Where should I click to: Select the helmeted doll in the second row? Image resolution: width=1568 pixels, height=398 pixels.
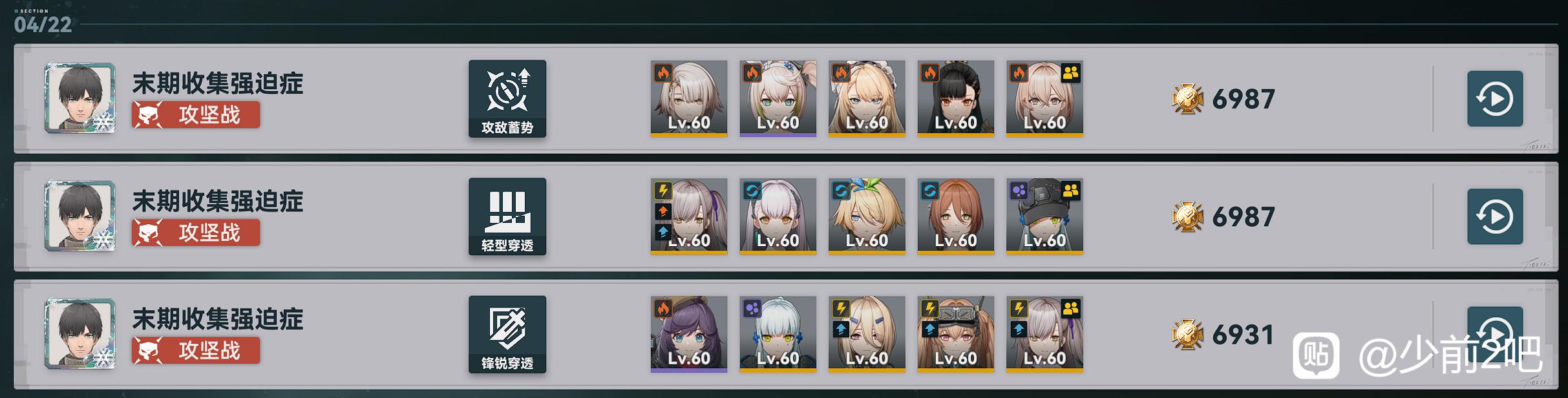click(x=1044, y=216)
